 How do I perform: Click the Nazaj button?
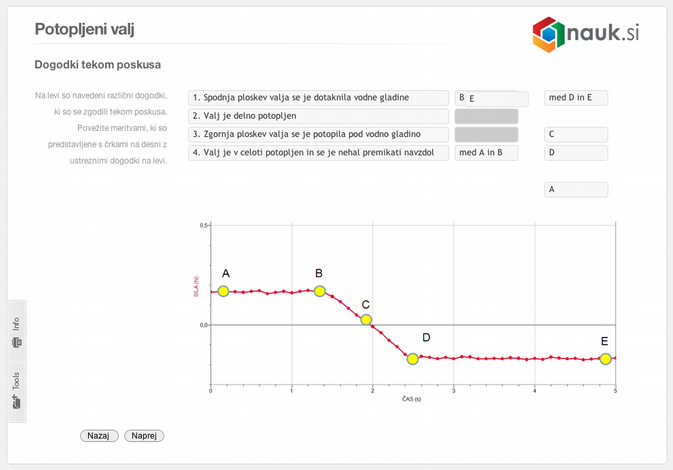coord(99,436)
